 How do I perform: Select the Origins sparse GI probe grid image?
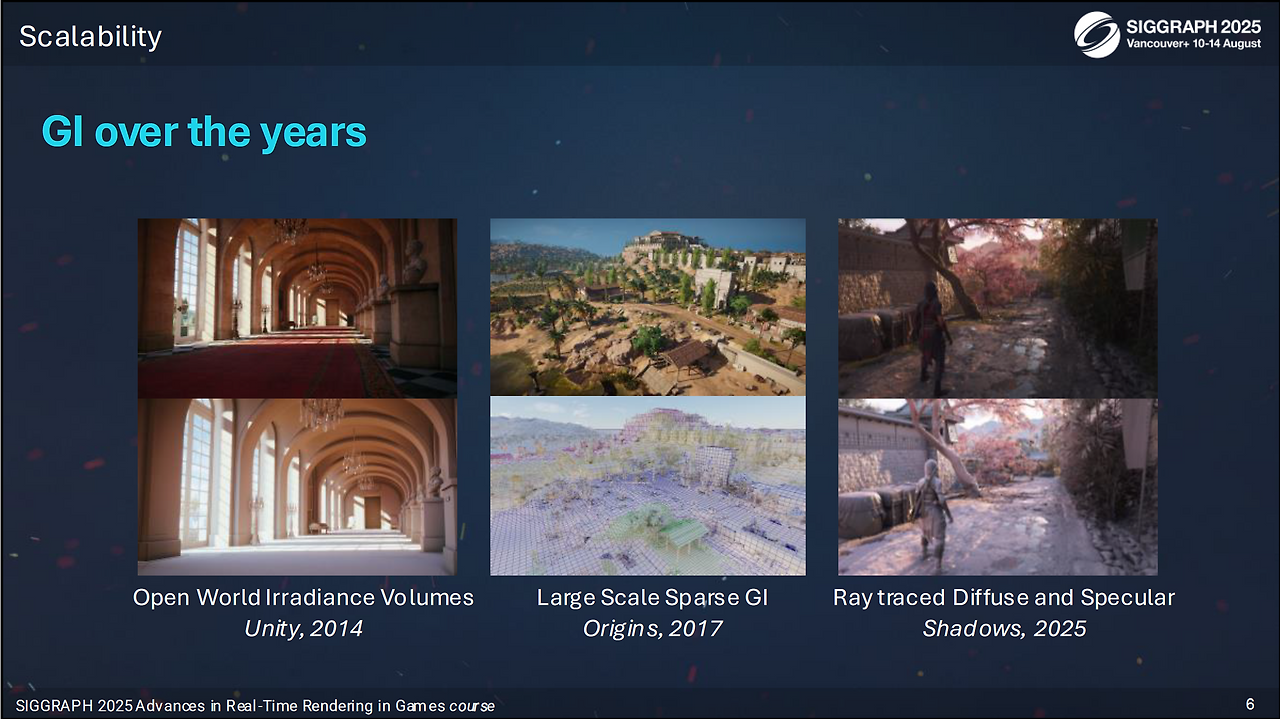tap(647, 486)
